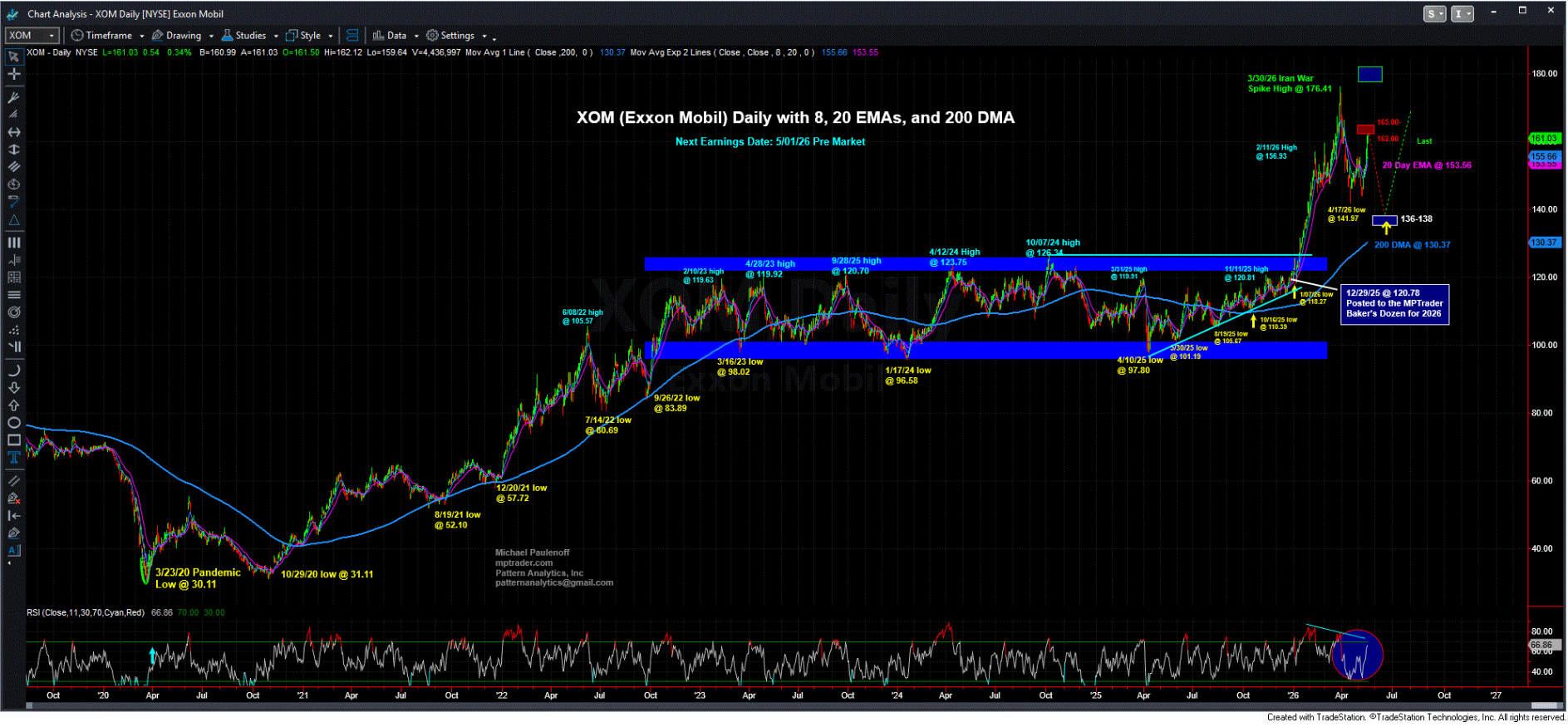
Task: Choose the vertical bars tool
Action: click(13, 243)
